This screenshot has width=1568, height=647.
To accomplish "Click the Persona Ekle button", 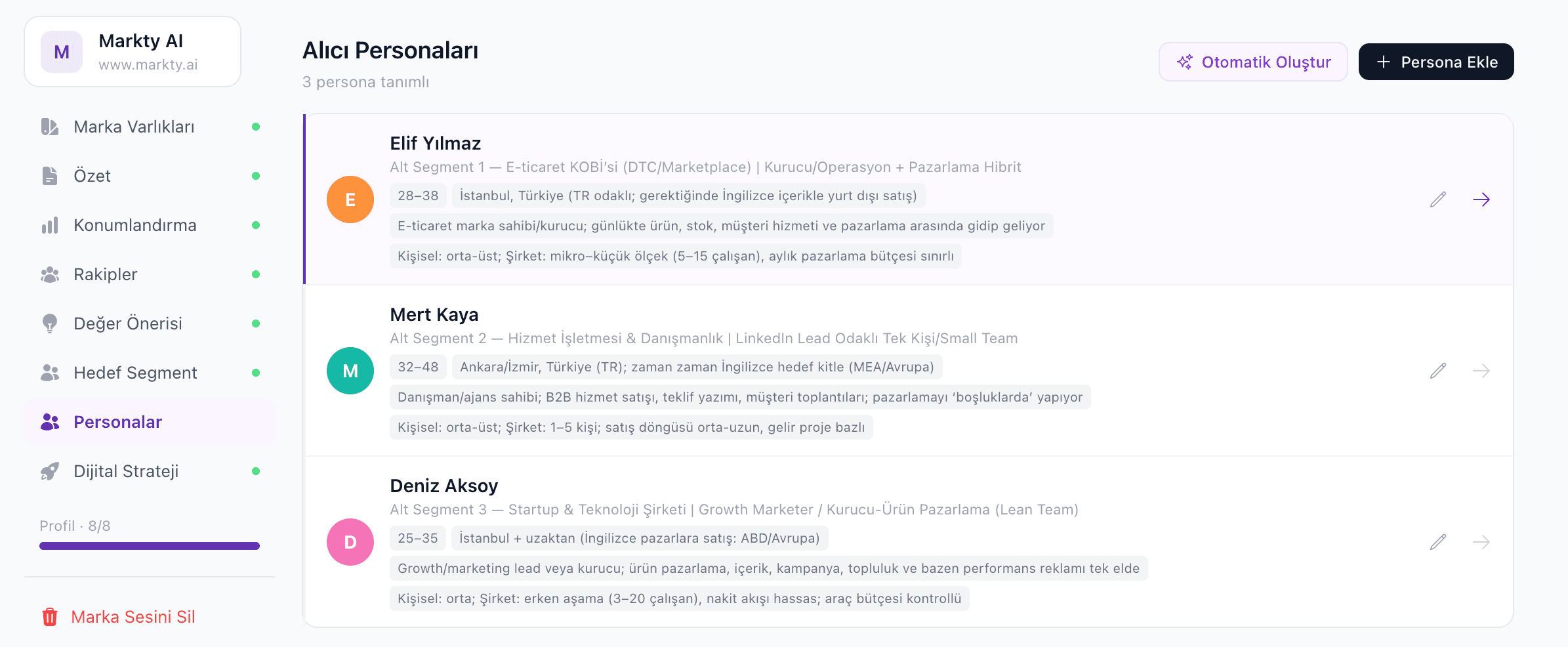I will [1435, 62].
